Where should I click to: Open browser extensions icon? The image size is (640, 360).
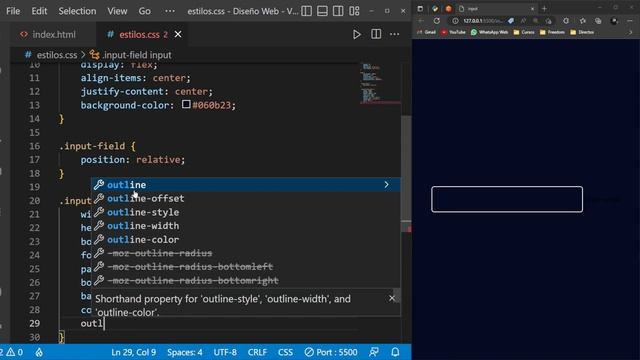[566, 21]
